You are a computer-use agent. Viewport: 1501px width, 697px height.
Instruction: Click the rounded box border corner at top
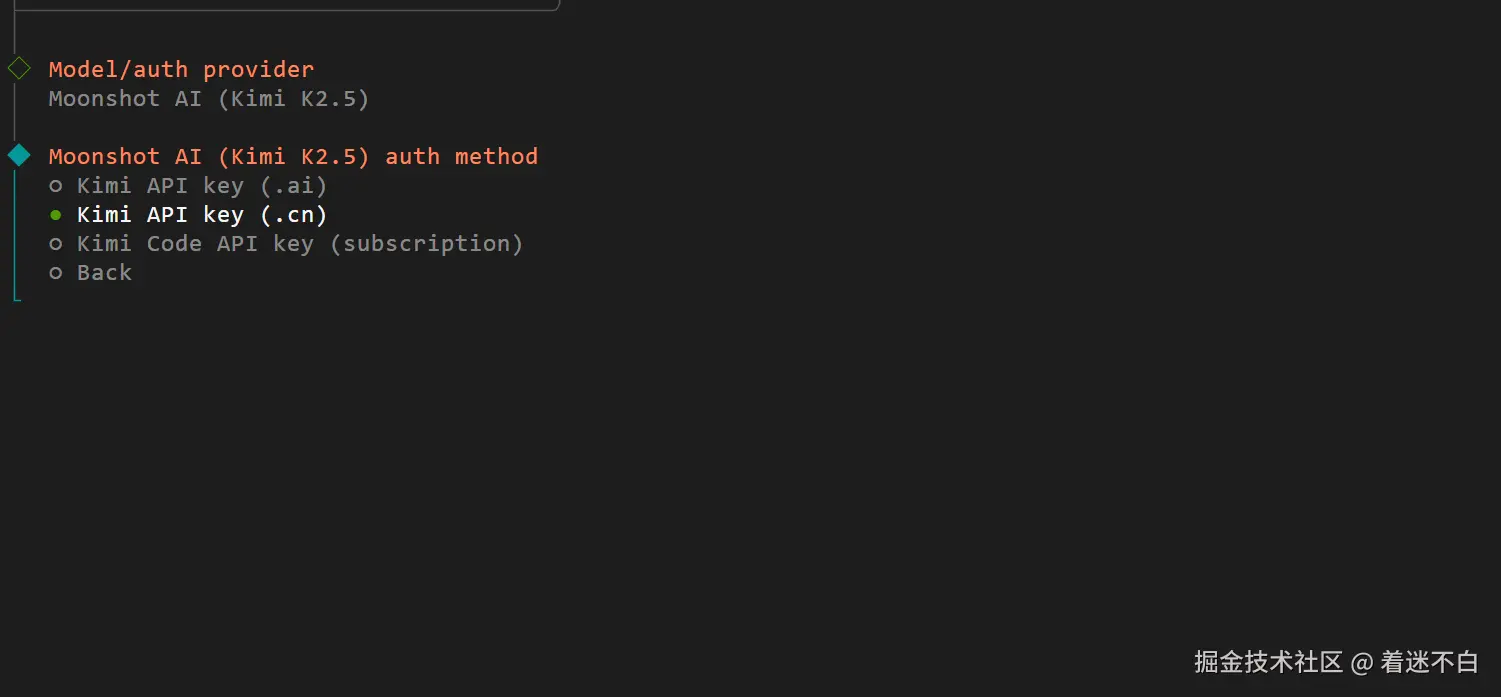pyautogui.click(x=556, y=6)
